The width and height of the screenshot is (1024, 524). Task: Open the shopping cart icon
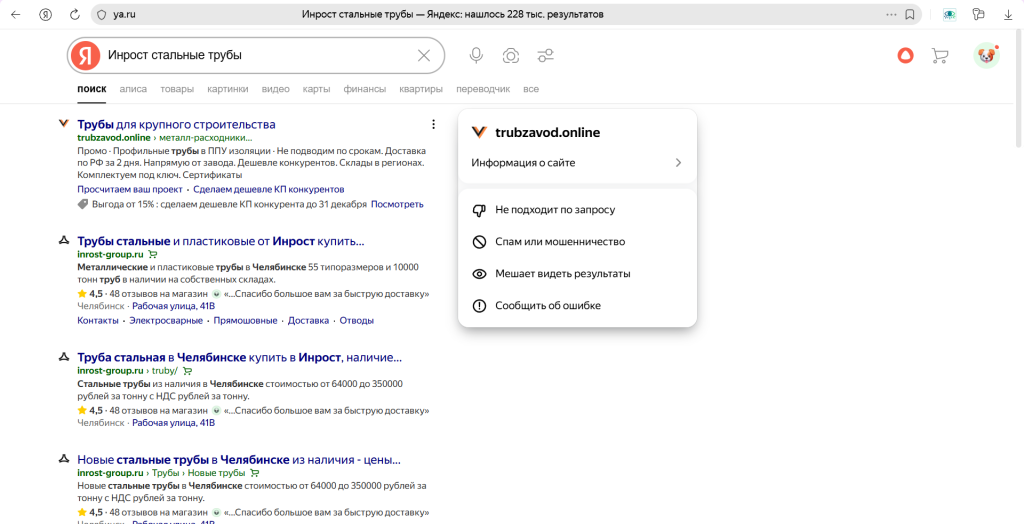[939, 56]
